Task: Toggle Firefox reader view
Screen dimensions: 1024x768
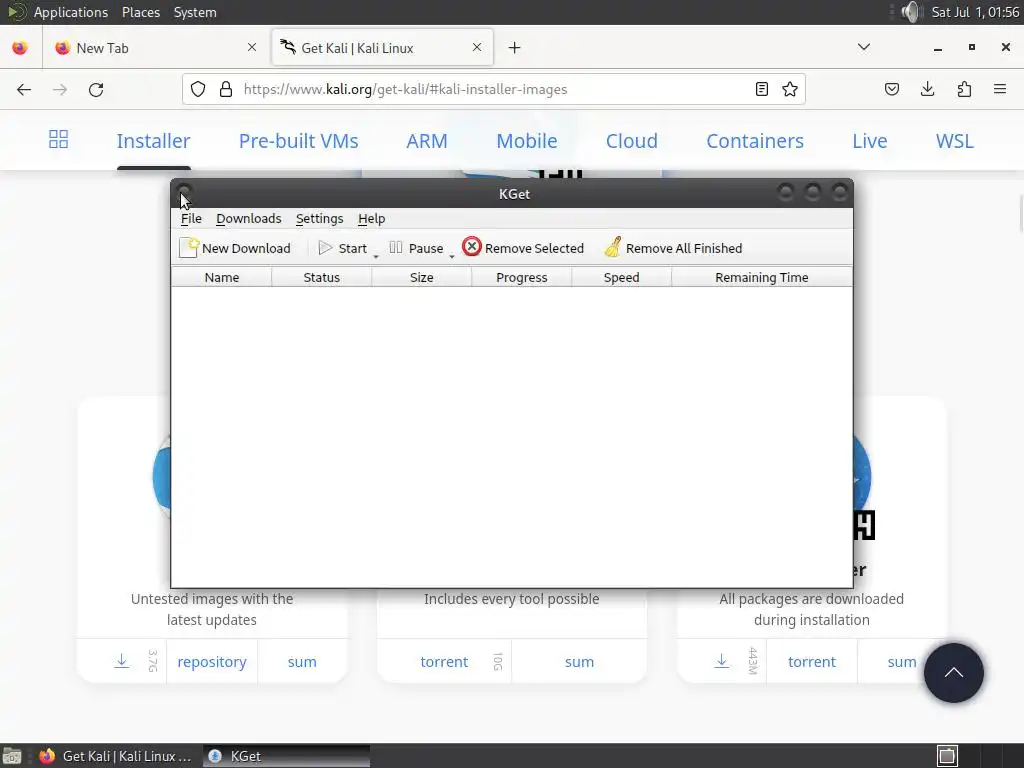Action: (x=761, y=89)
